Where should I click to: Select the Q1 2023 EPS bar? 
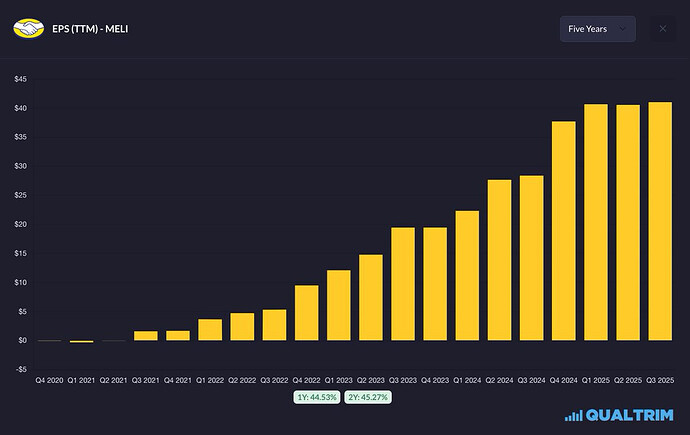pos(339,305)
